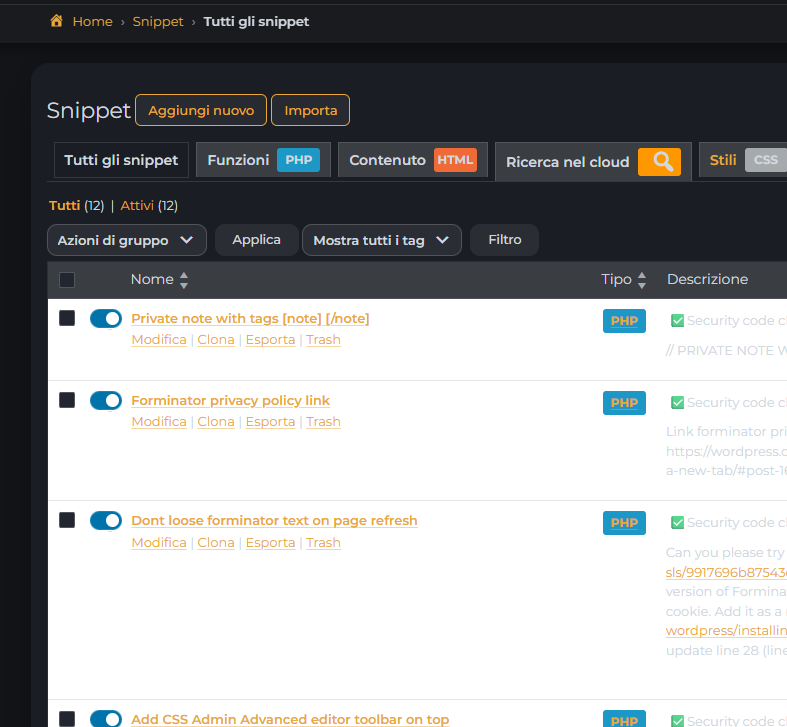Image resolution: width=787 pixels, height=727 pixels.
Task: Sort by Nome column arrows
Action: coord(184,280)
